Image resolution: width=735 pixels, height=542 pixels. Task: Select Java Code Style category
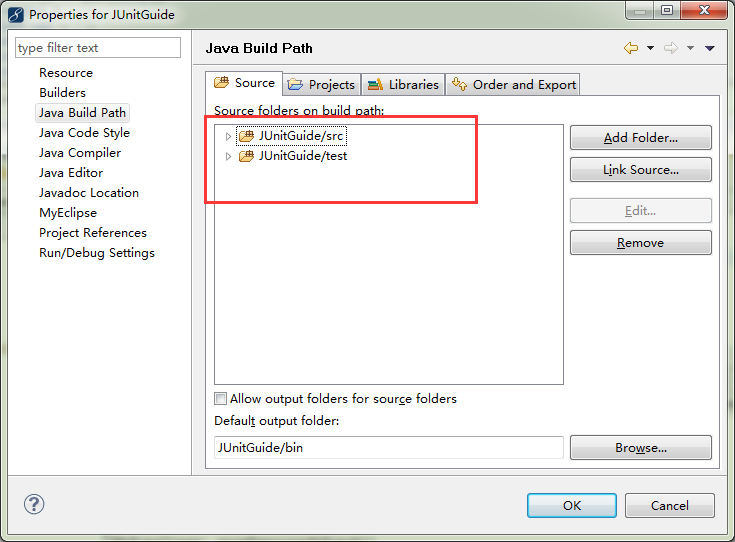point(84,133)
